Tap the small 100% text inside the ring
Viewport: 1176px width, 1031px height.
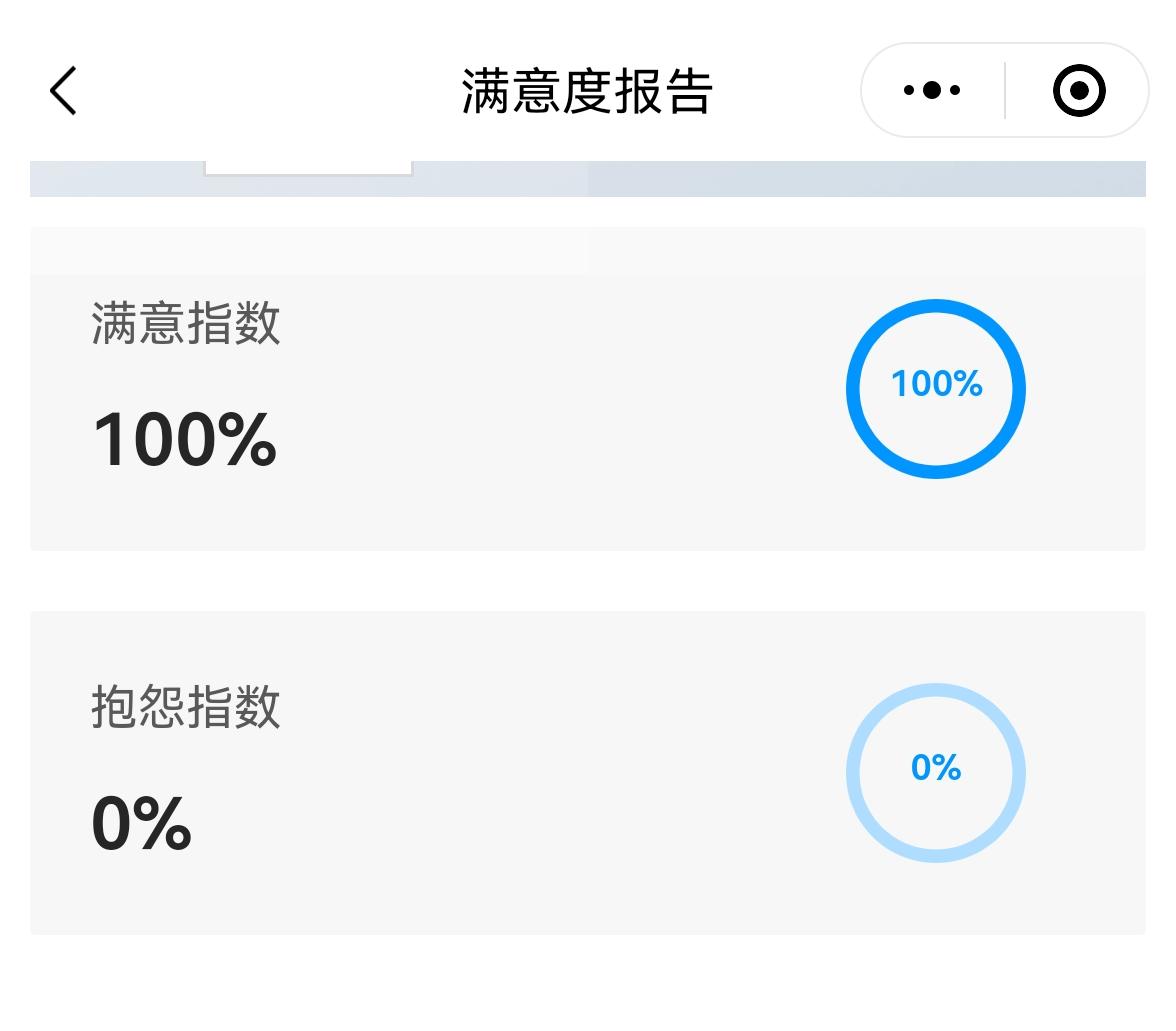click(936, 384)
